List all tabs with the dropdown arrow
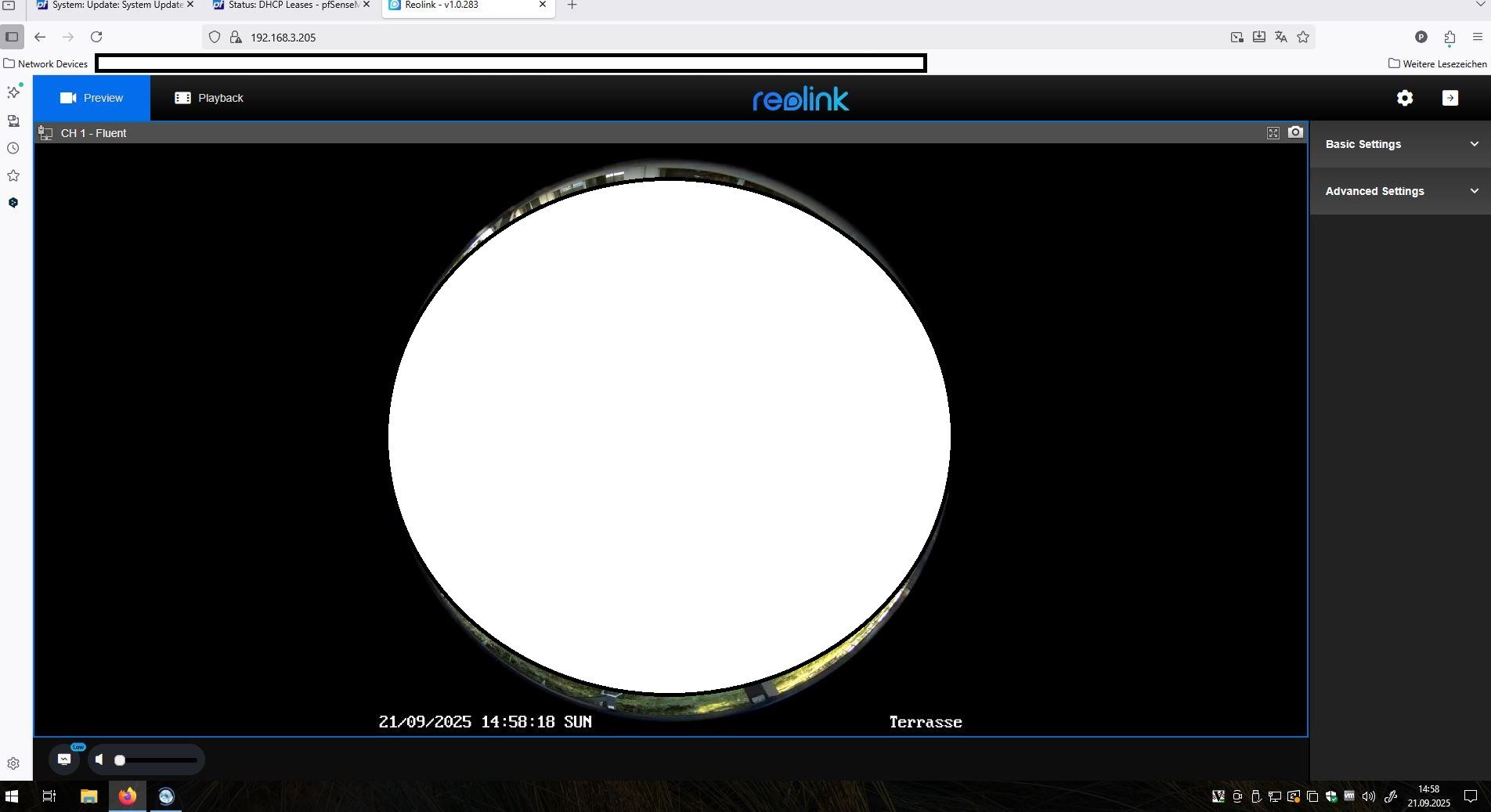This screenshot has width=1491, height=812. click(x=1479, y=5)
